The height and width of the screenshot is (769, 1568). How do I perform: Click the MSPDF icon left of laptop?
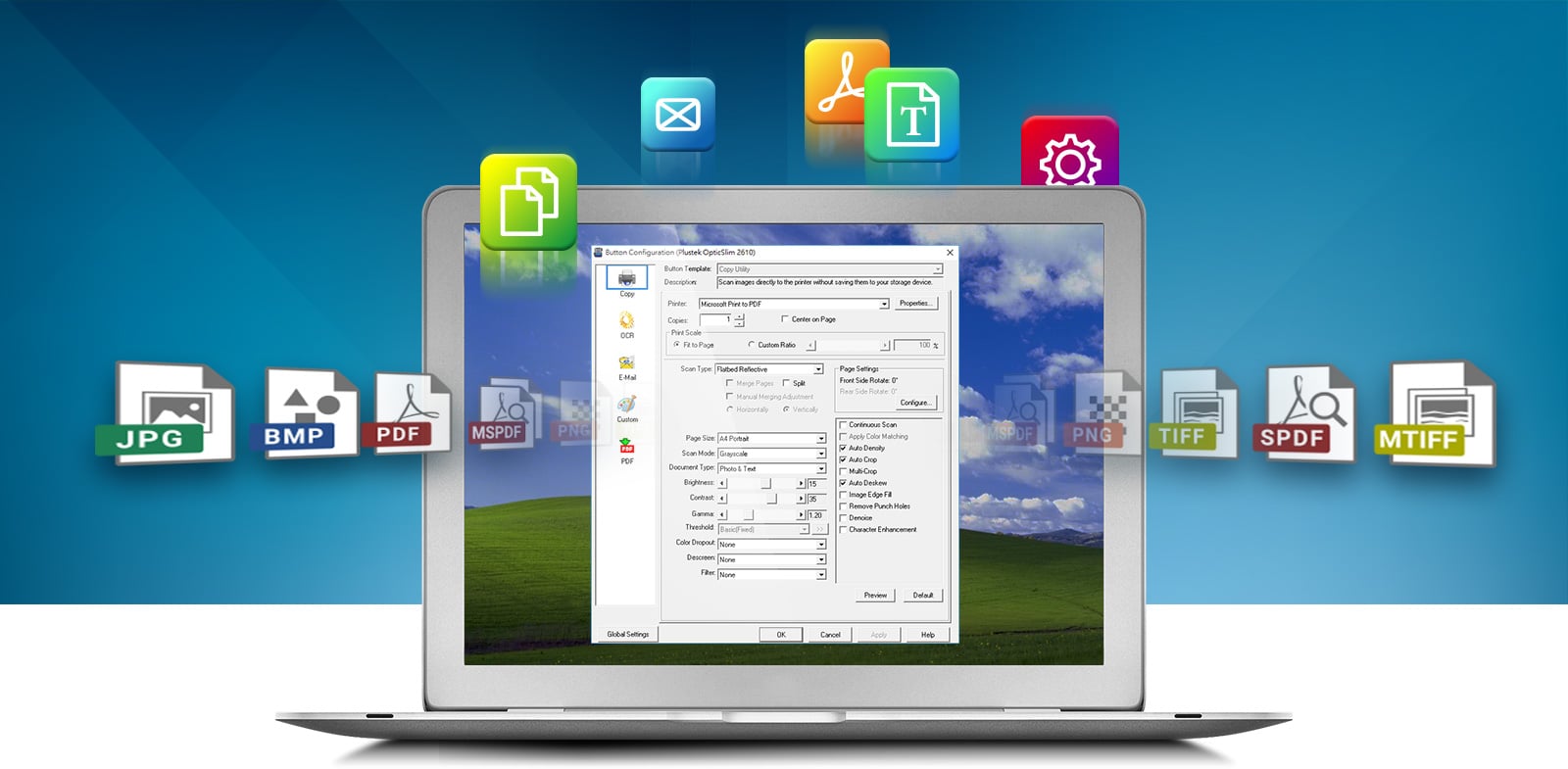503,412
